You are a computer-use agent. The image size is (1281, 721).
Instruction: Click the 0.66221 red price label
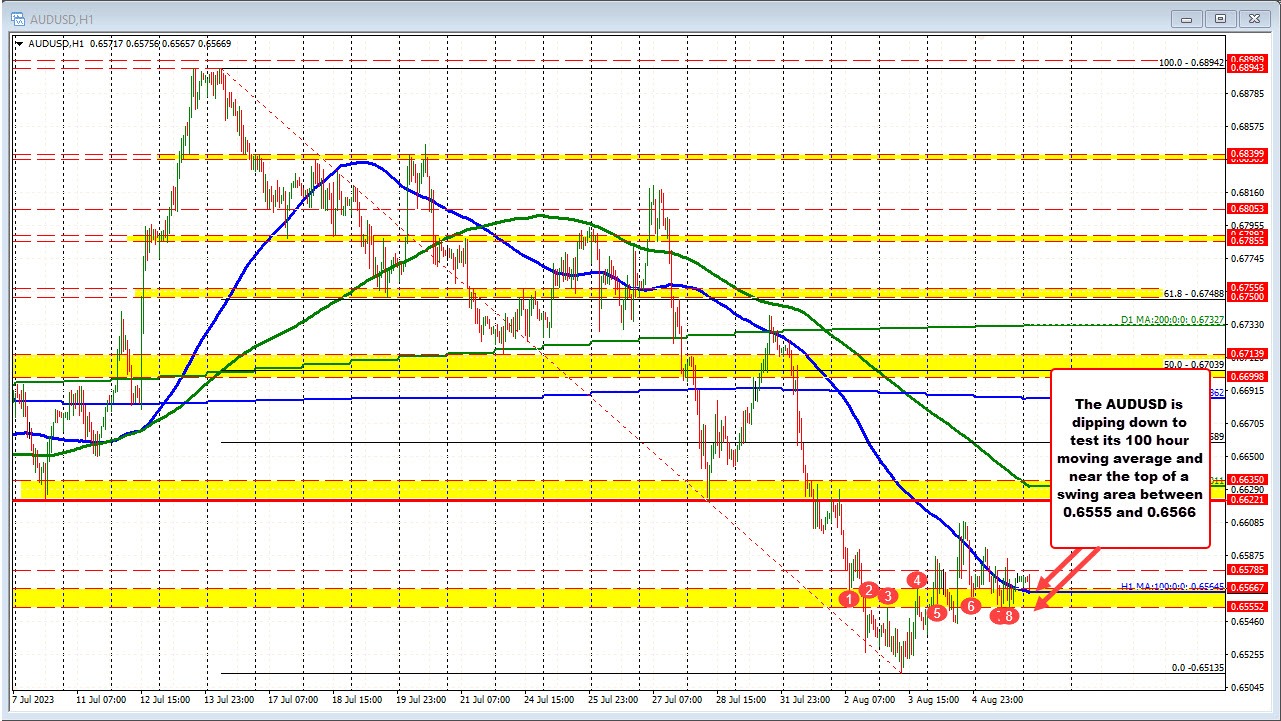click(x=1253, y=499)
